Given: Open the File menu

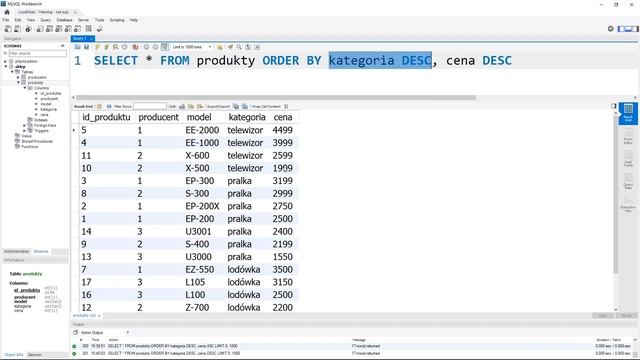Looking at the screenshot, I should coord(6,20).
